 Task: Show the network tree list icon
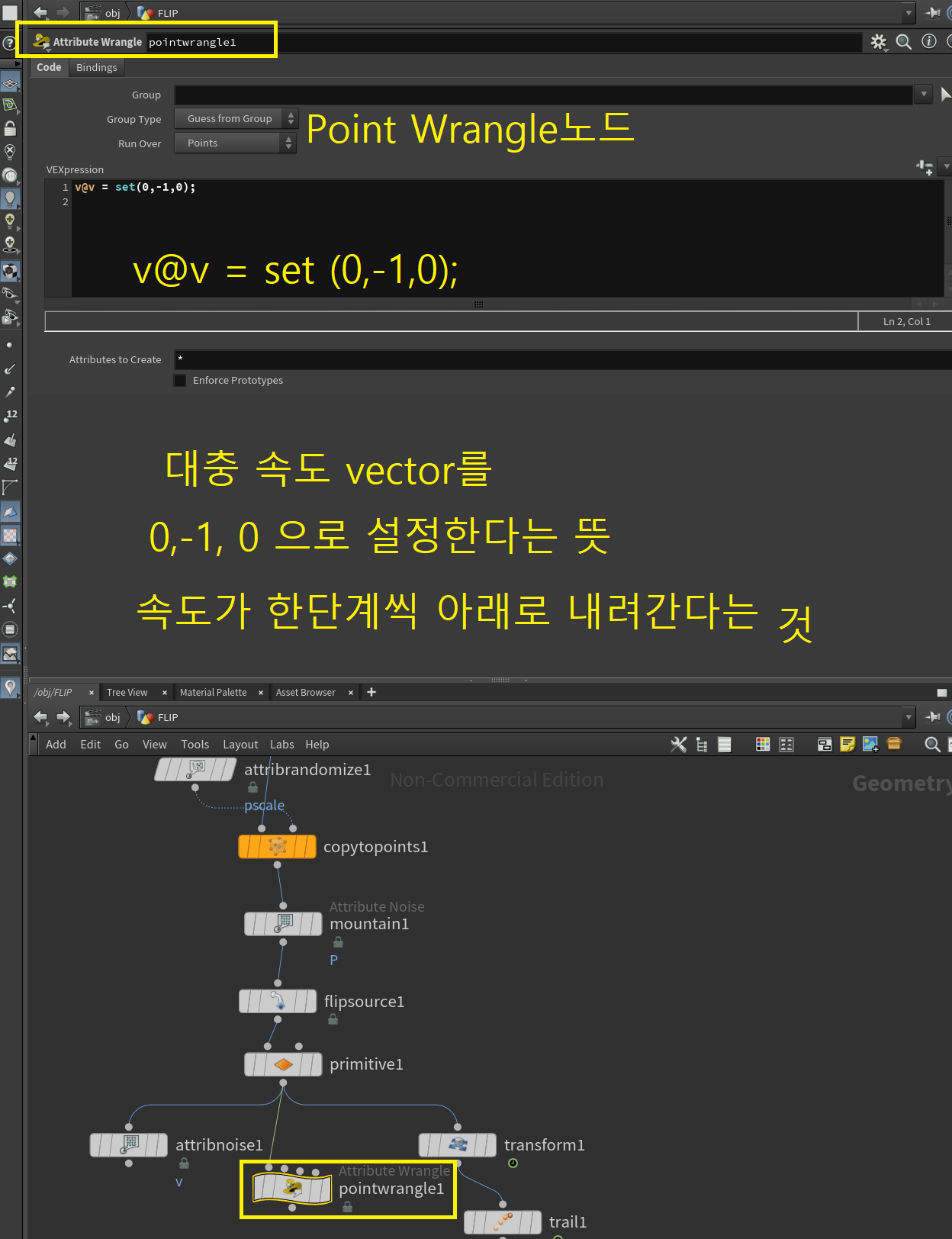(x=702, y=745)
